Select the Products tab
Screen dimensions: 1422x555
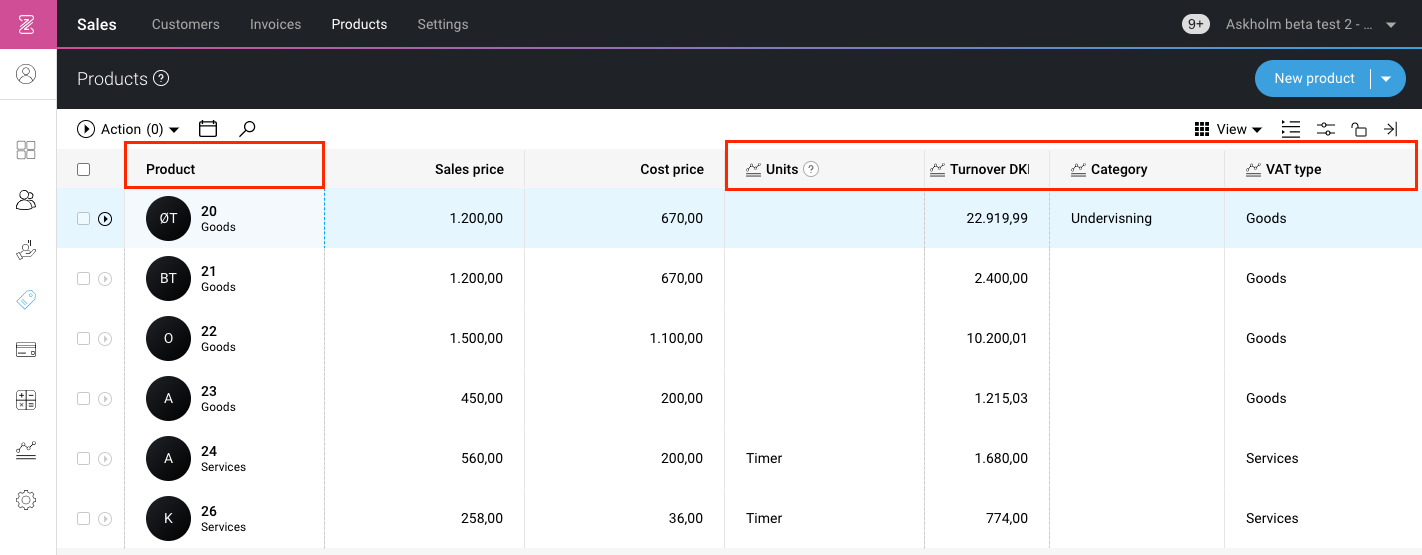pos(359,24)
